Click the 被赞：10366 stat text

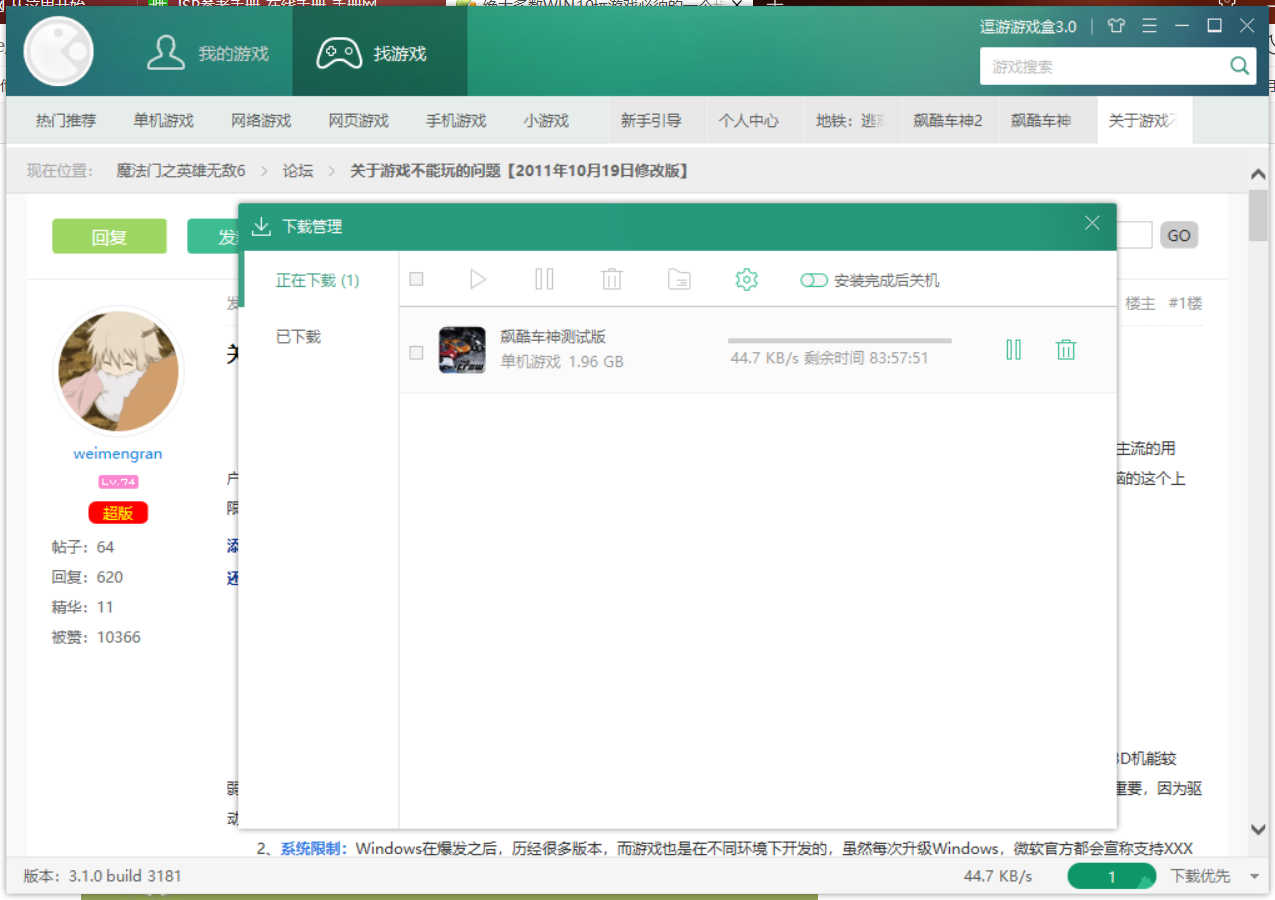click(x=96, y=637)
